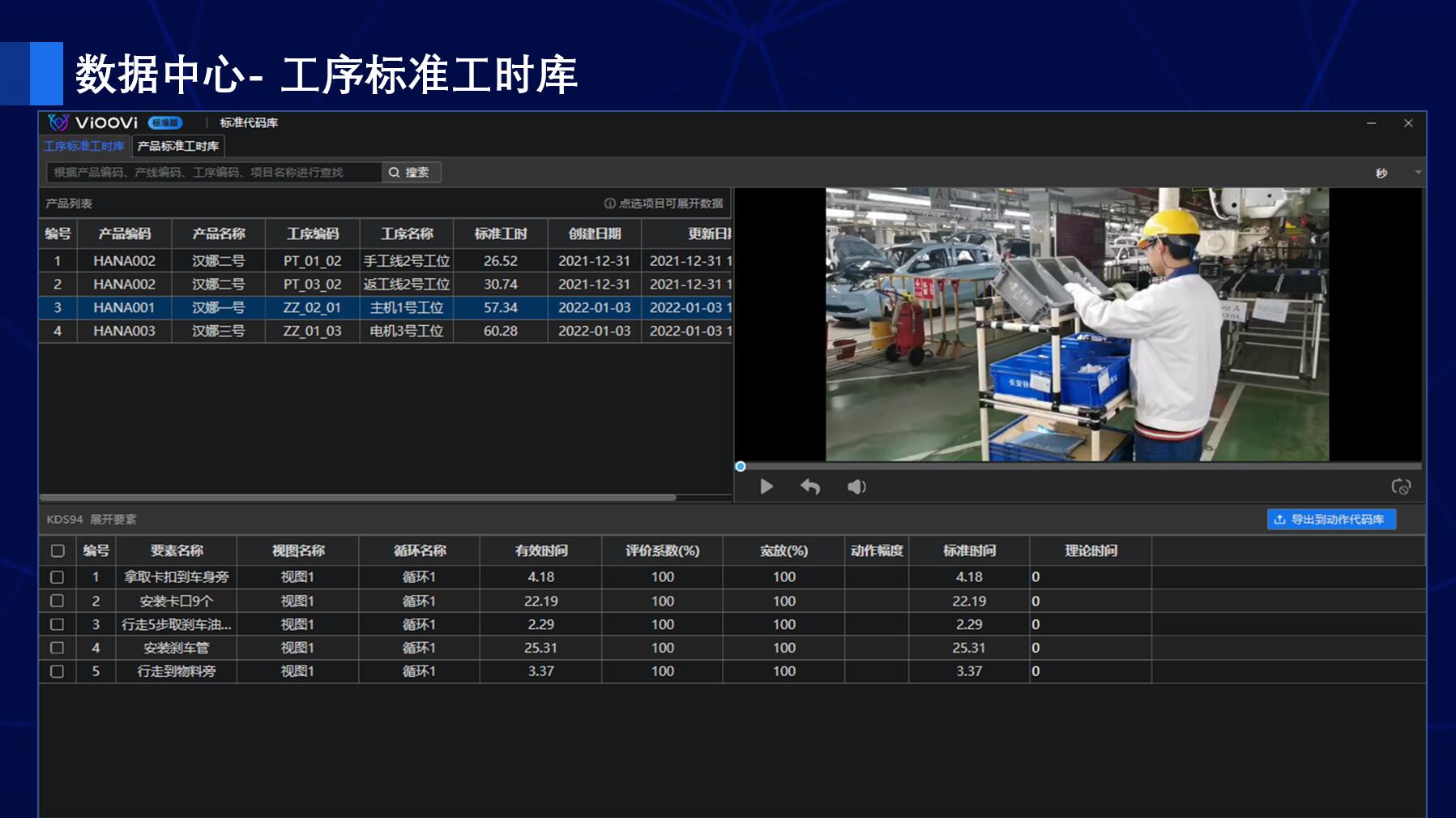Click the replay arrow in video controls
Image resolution: width=1456 pixels, height=818 pixels.
tap(811, 486)
